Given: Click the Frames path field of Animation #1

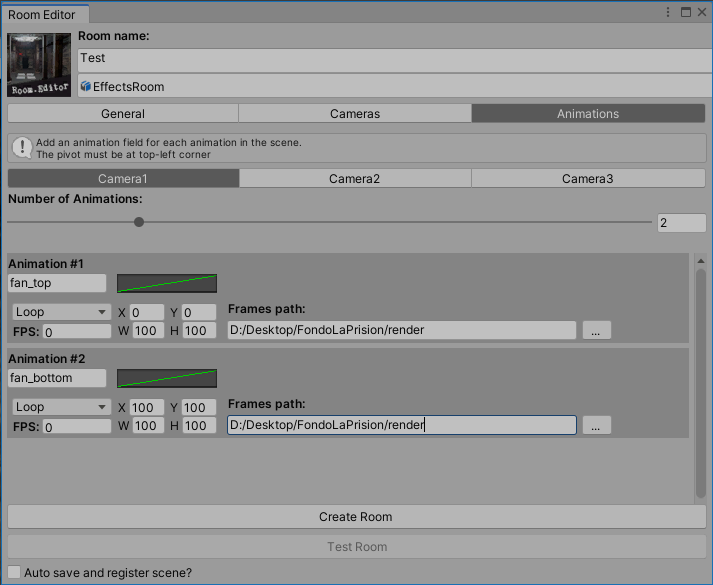Looking at the screenshot, I should point(402,330).
